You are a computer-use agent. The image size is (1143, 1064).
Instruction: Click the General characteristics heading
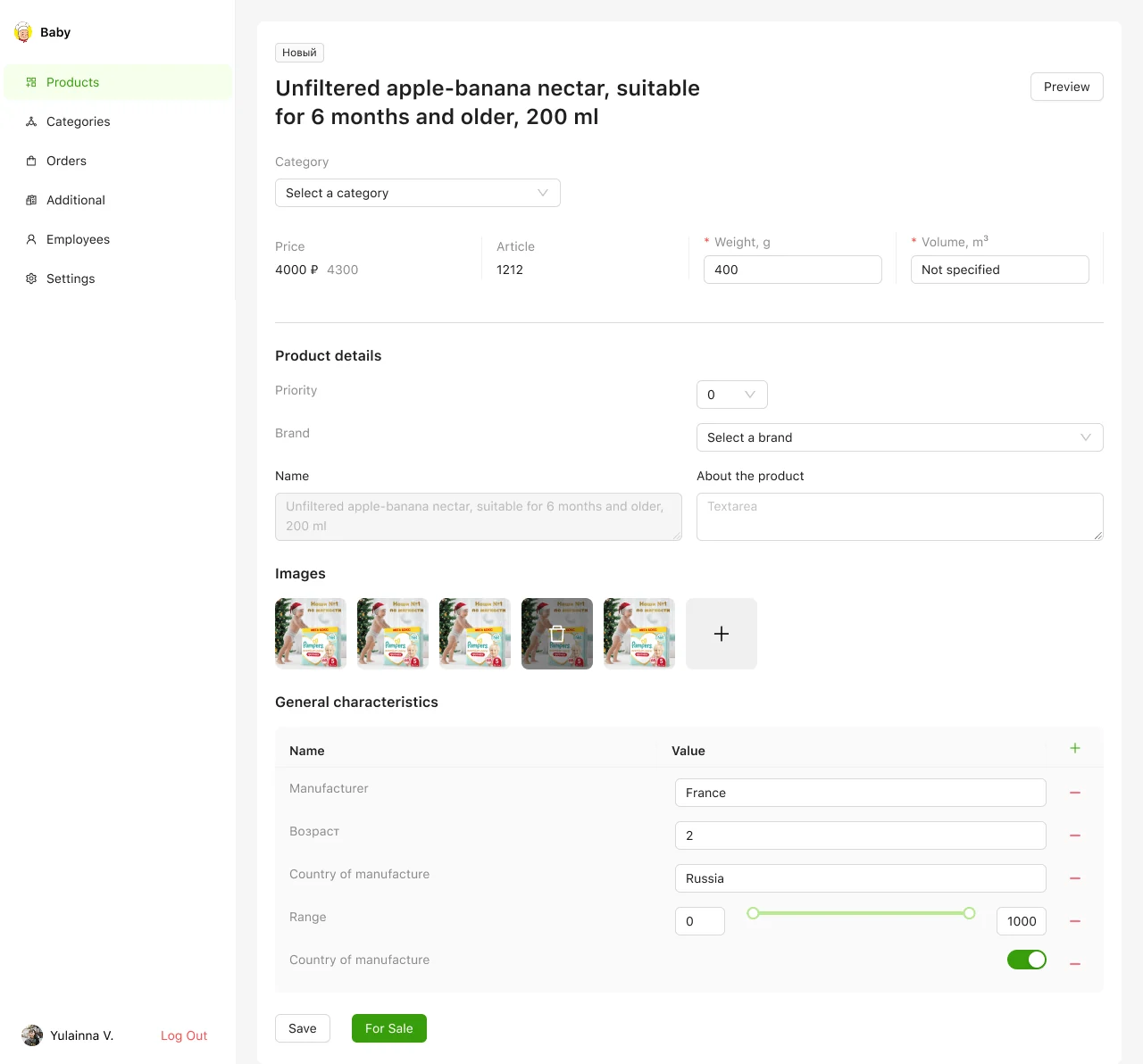coord(356,702)
